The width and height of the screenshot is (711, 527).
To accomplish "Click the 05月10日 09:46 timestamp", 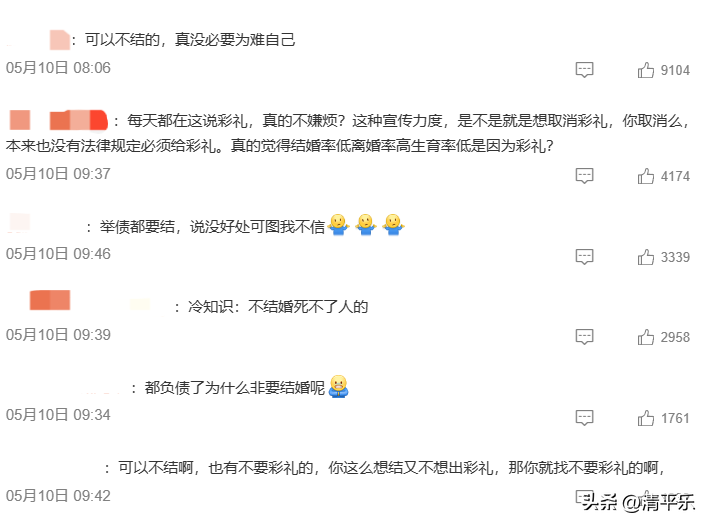I will tap(58, 254).
